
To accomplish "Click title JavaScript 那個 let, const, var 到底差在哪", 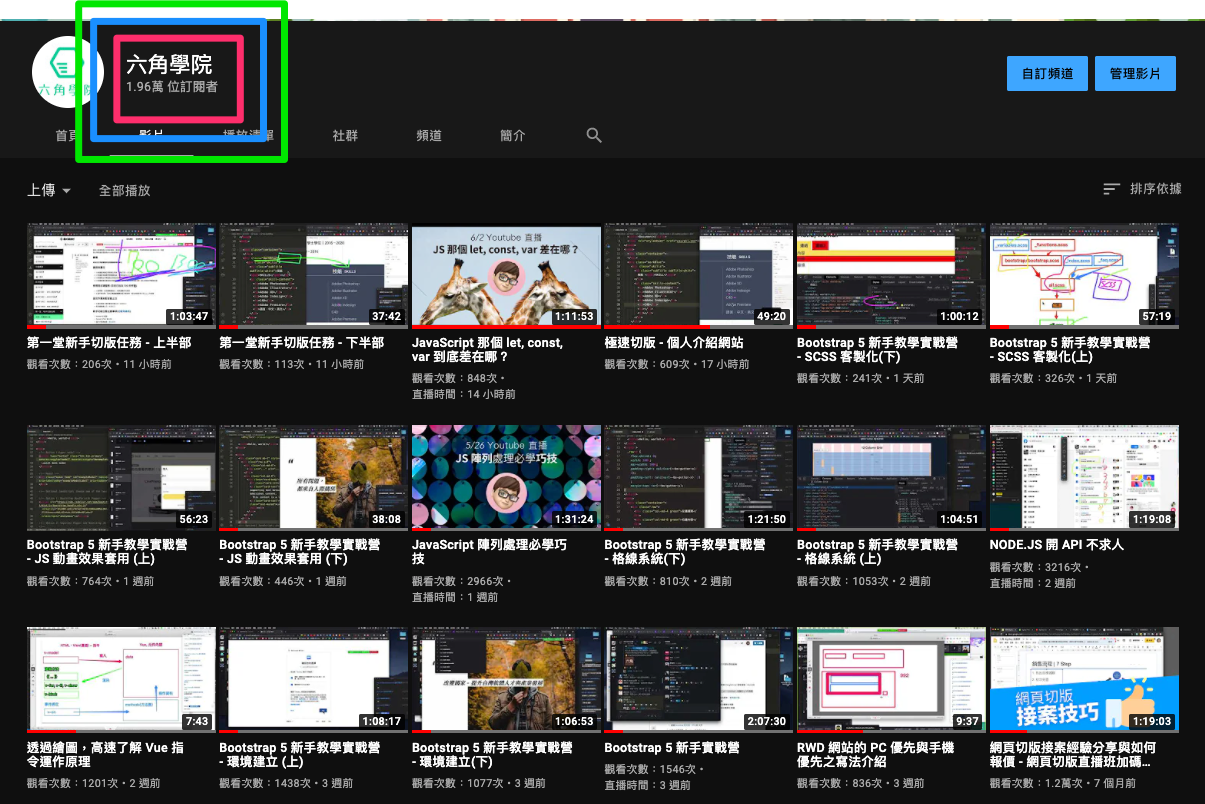I will coord(488,350).
